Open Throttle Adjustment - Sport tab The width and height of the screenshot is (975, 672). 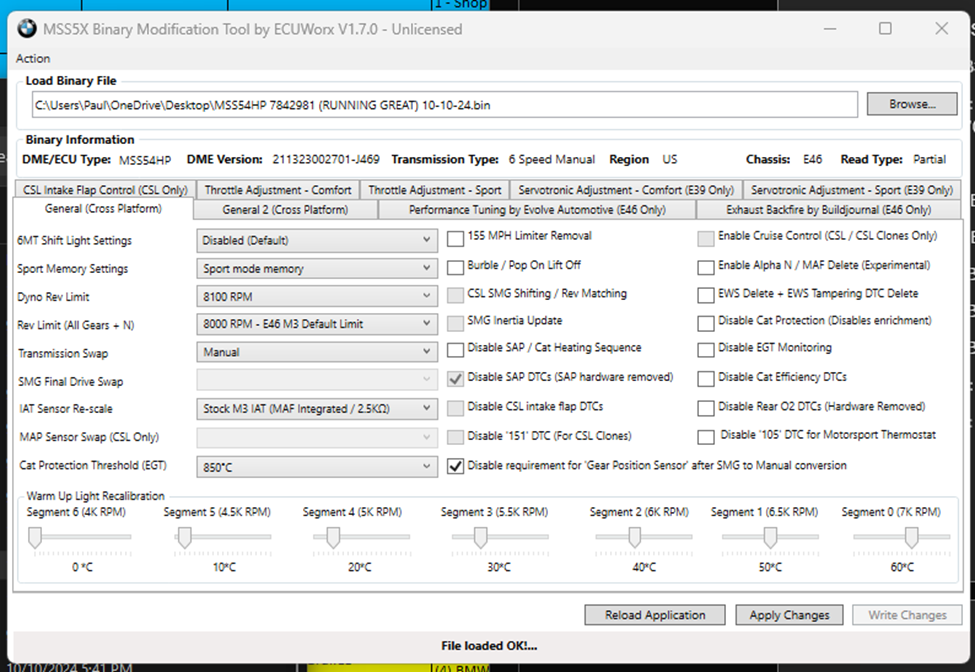(435, 190)
